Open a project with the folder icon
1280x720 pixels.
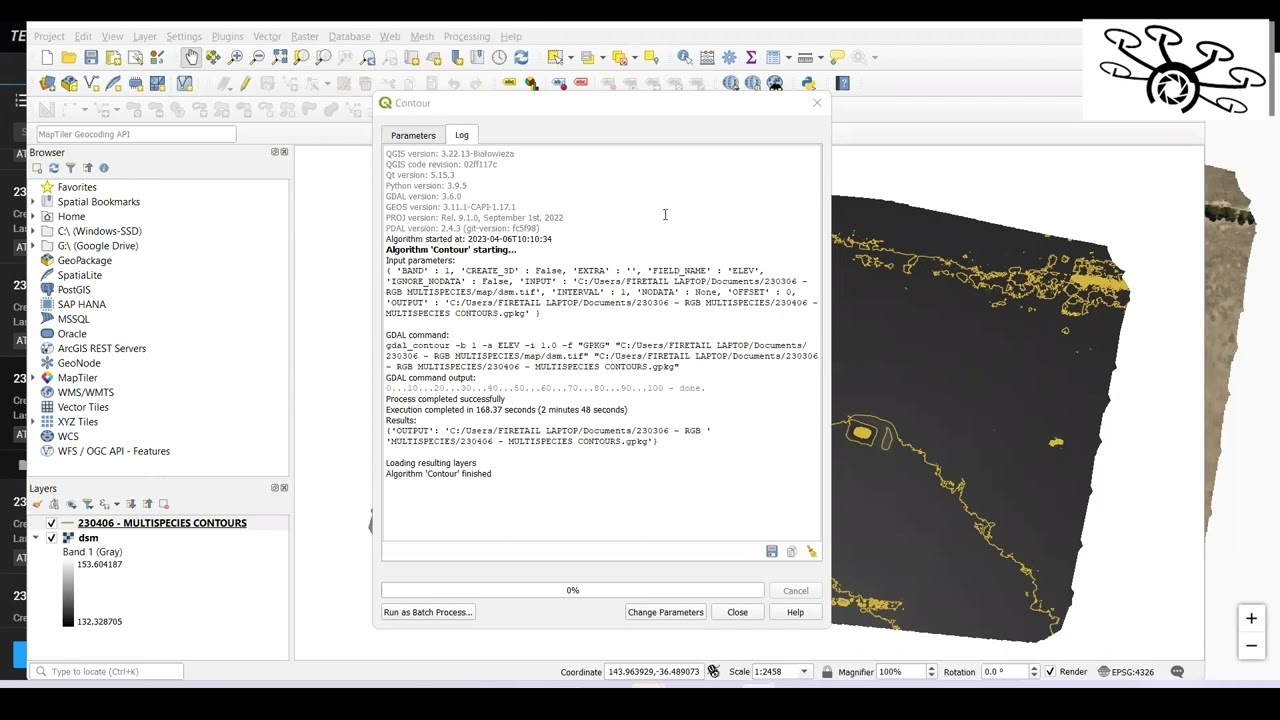pos(69,58)
